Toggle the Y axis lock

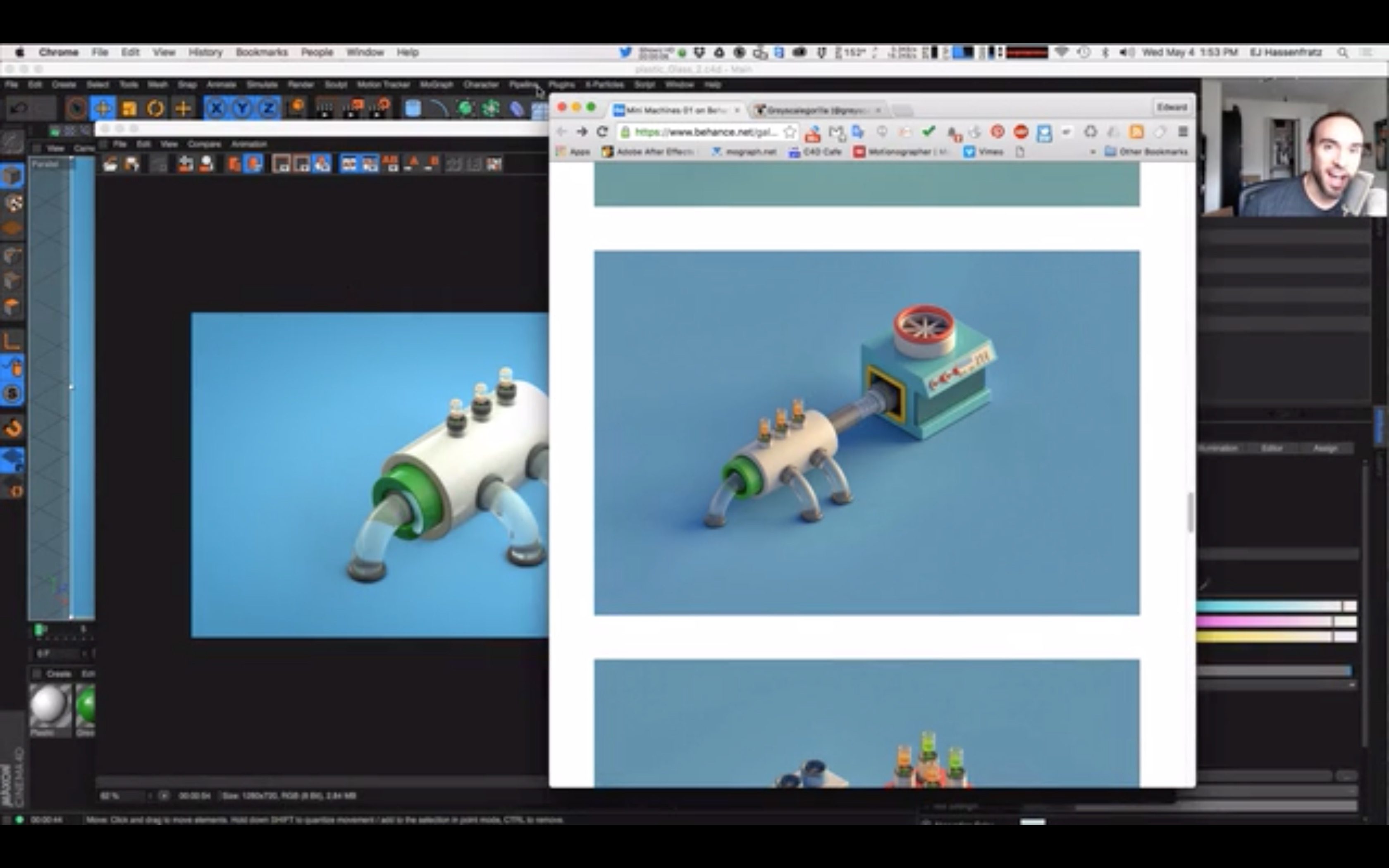tap(242, 108)
